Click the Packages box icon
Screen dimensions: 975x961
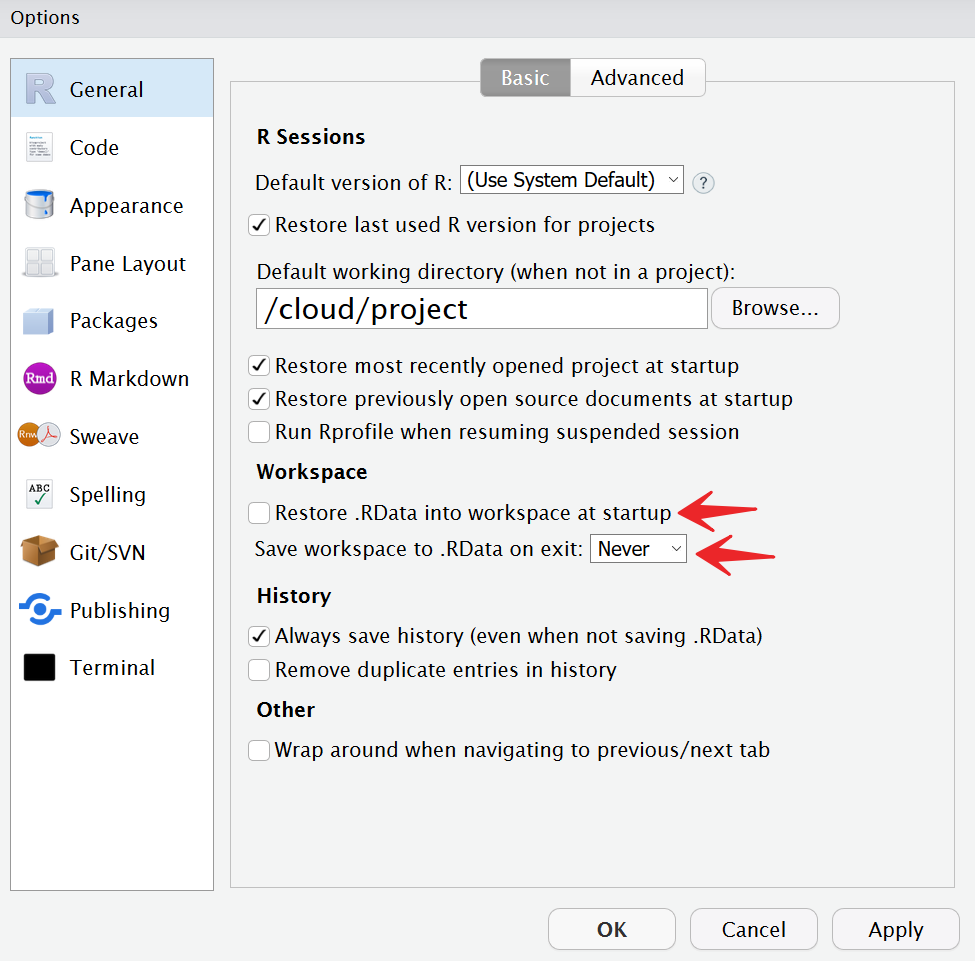pyautogui.click(x=40, y=321)
